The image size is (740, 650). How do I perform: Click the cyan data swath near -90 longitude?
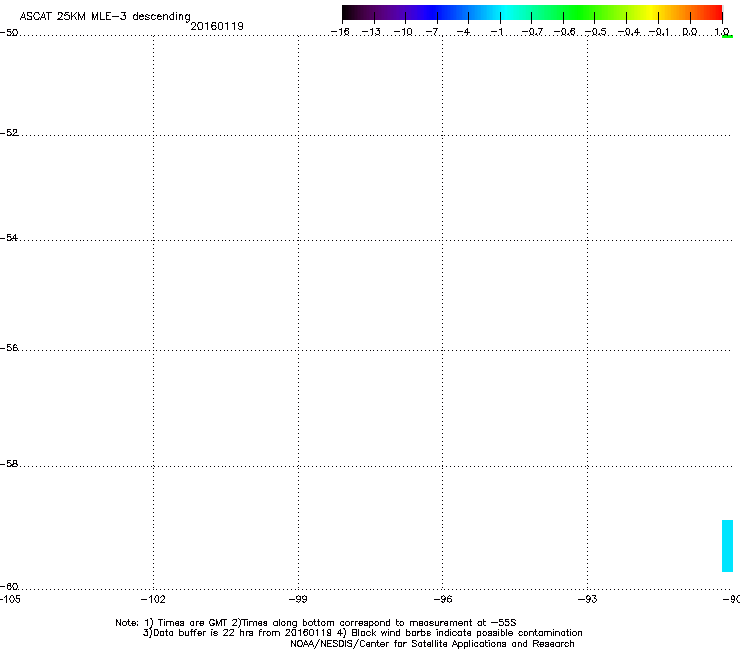(x=727, y=546)
